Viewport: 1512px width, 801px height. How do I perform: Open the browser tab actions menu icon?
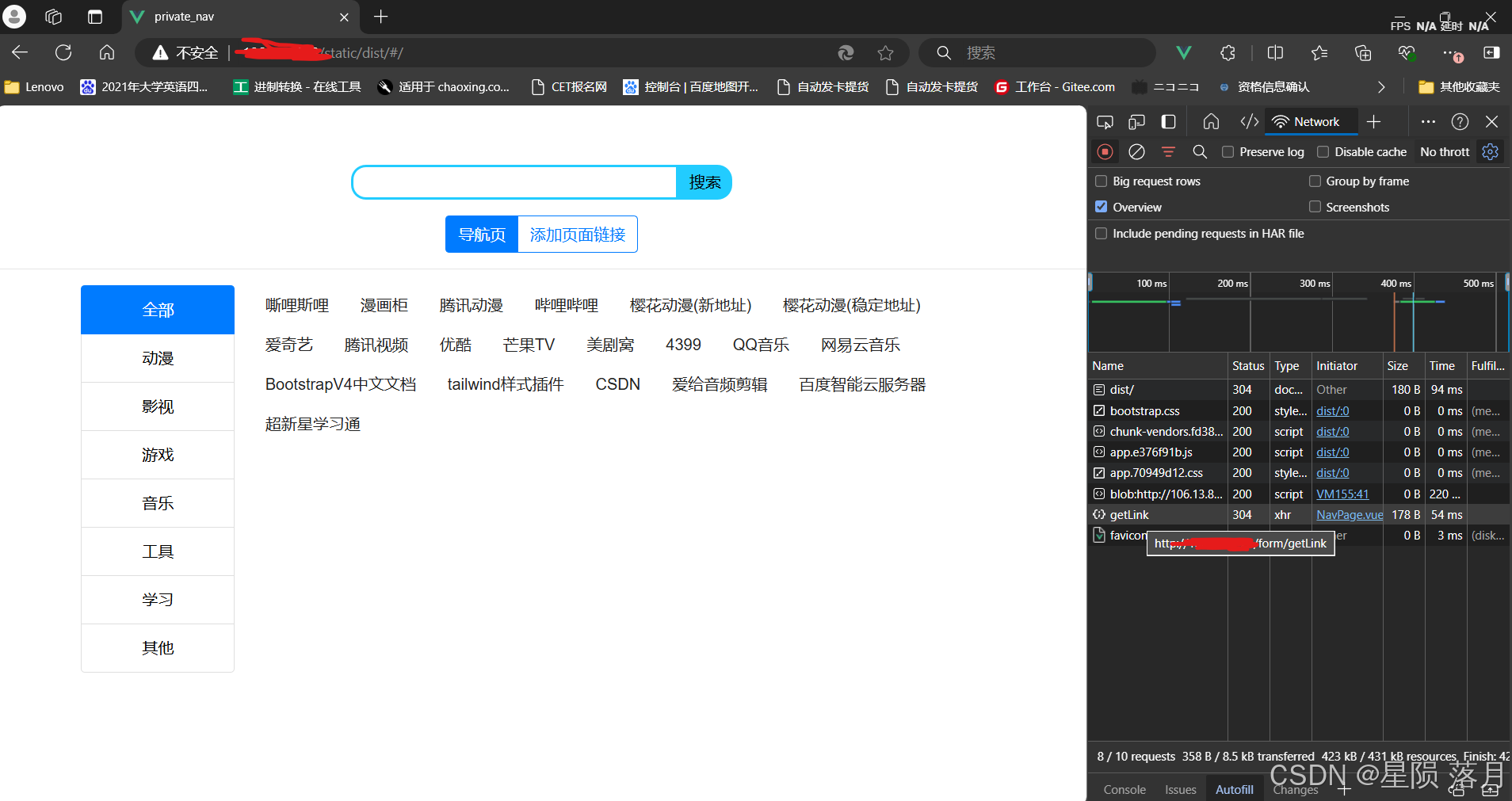[95, 17]
